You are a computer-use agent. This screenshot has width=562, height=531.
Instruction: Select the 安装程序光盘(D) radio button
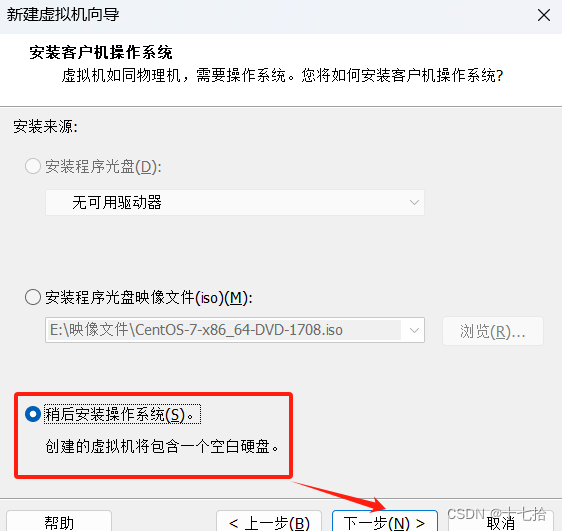coord(33,166)
